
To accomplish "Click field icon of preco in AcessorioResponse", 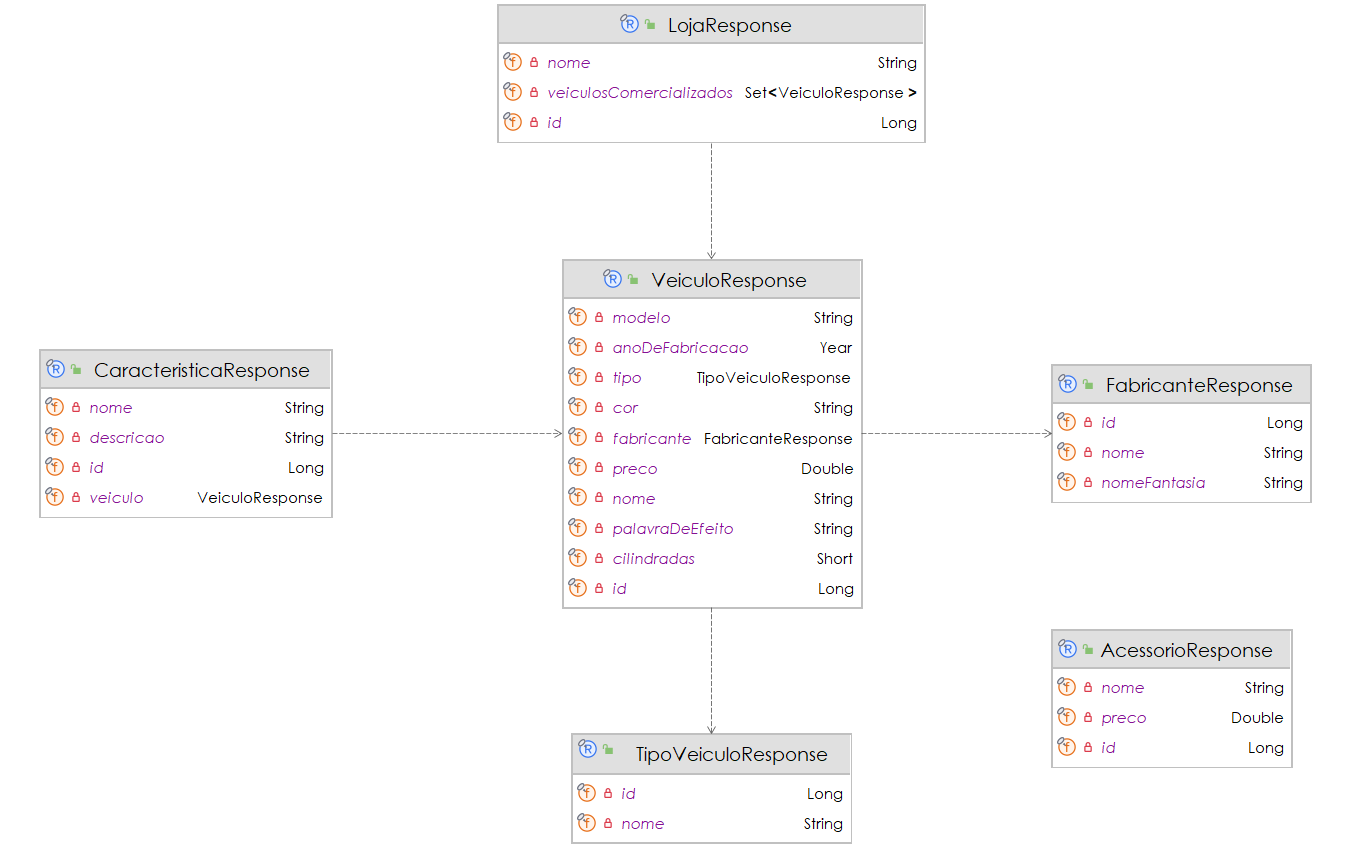I will click(x=1066, y=716).
